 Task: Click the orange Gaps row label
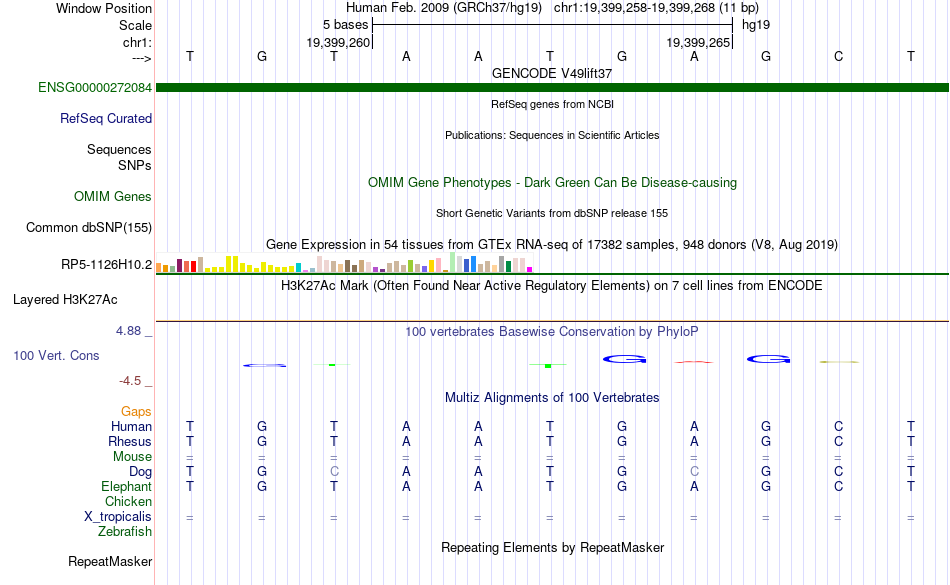click(x=136, y=411)
